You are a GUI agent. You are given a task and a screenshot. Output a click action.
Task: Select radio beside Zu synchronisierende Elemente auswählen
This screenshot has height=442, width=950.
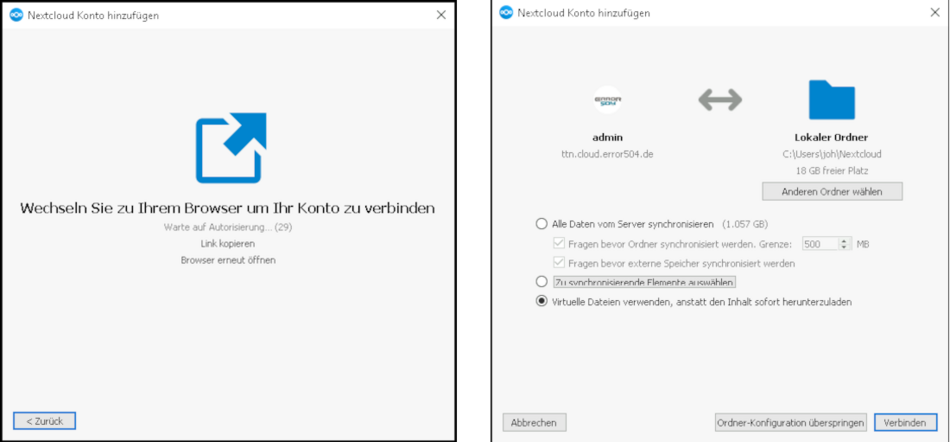tap(542, 282)
